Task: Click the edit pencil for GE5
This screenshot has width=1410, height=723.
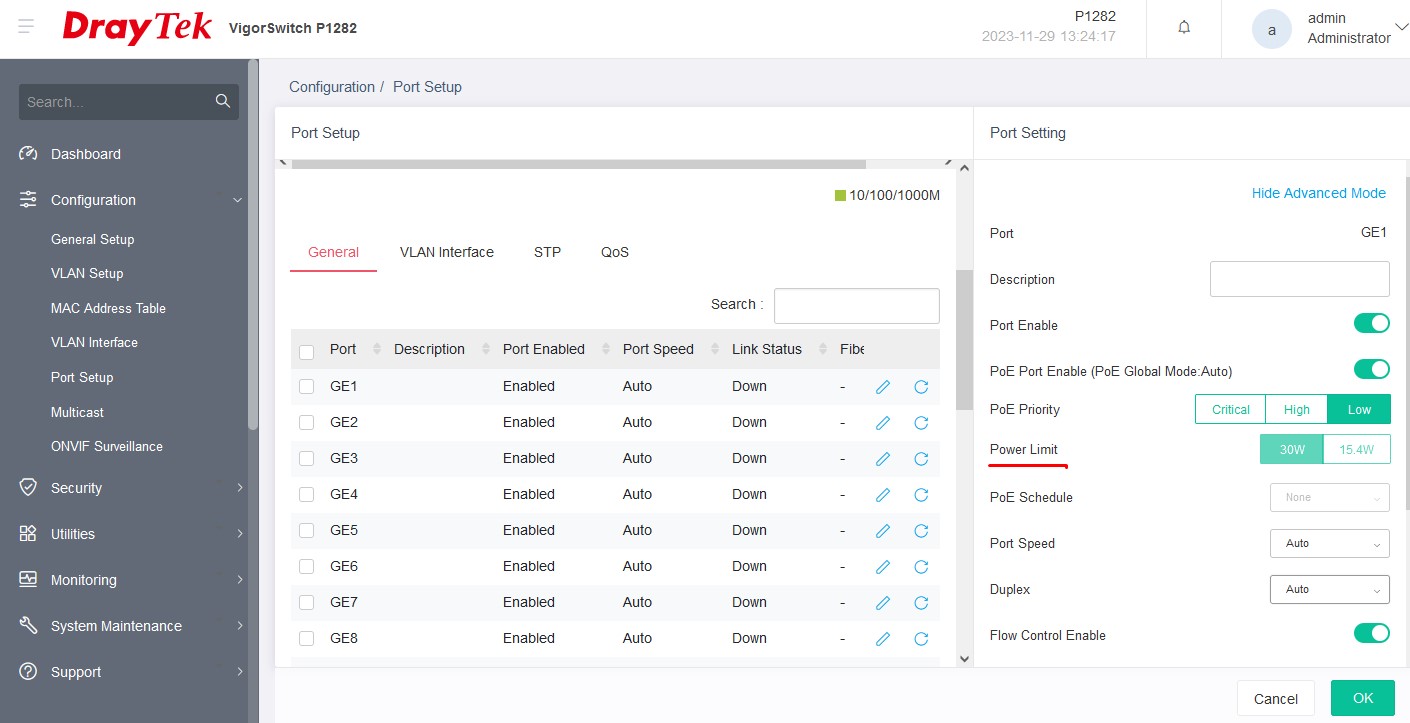Action: (882, 531)
